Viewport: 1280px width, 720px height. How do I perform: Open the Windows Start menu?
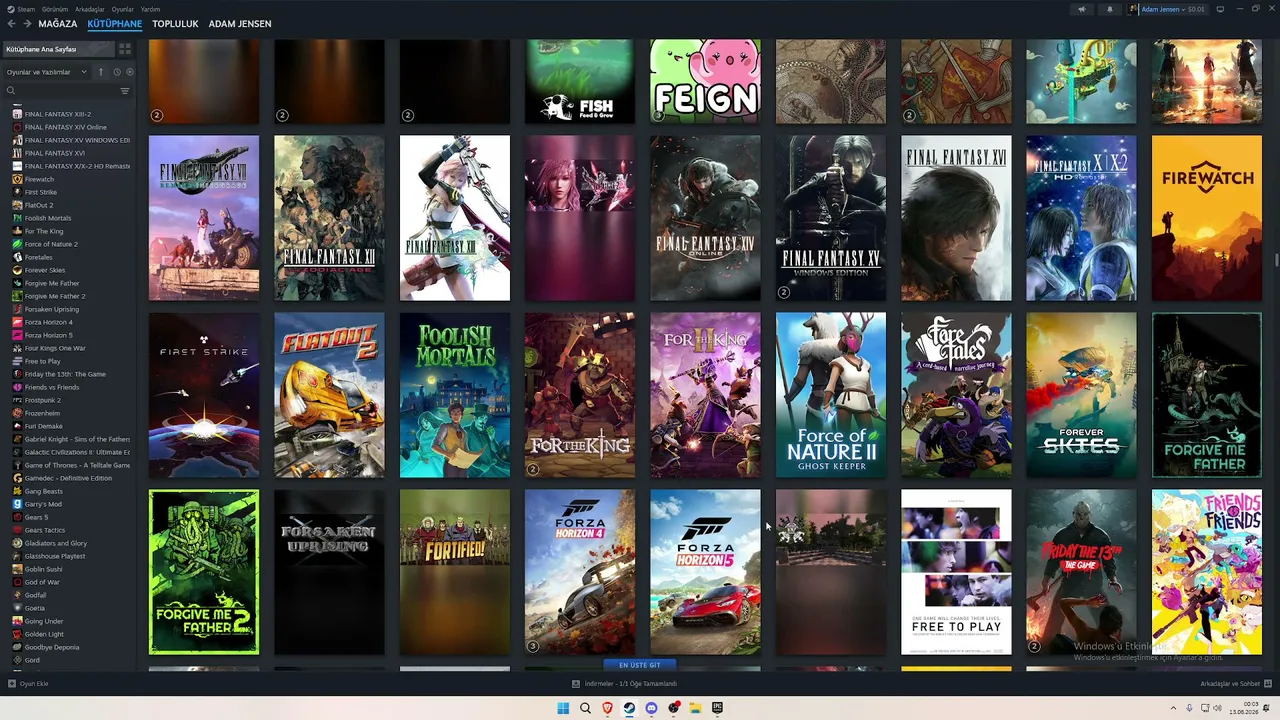point(563,708)
